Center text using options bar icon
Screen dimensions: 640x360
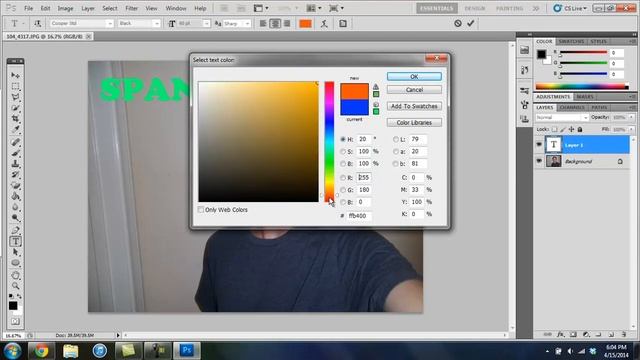point(275,24)
